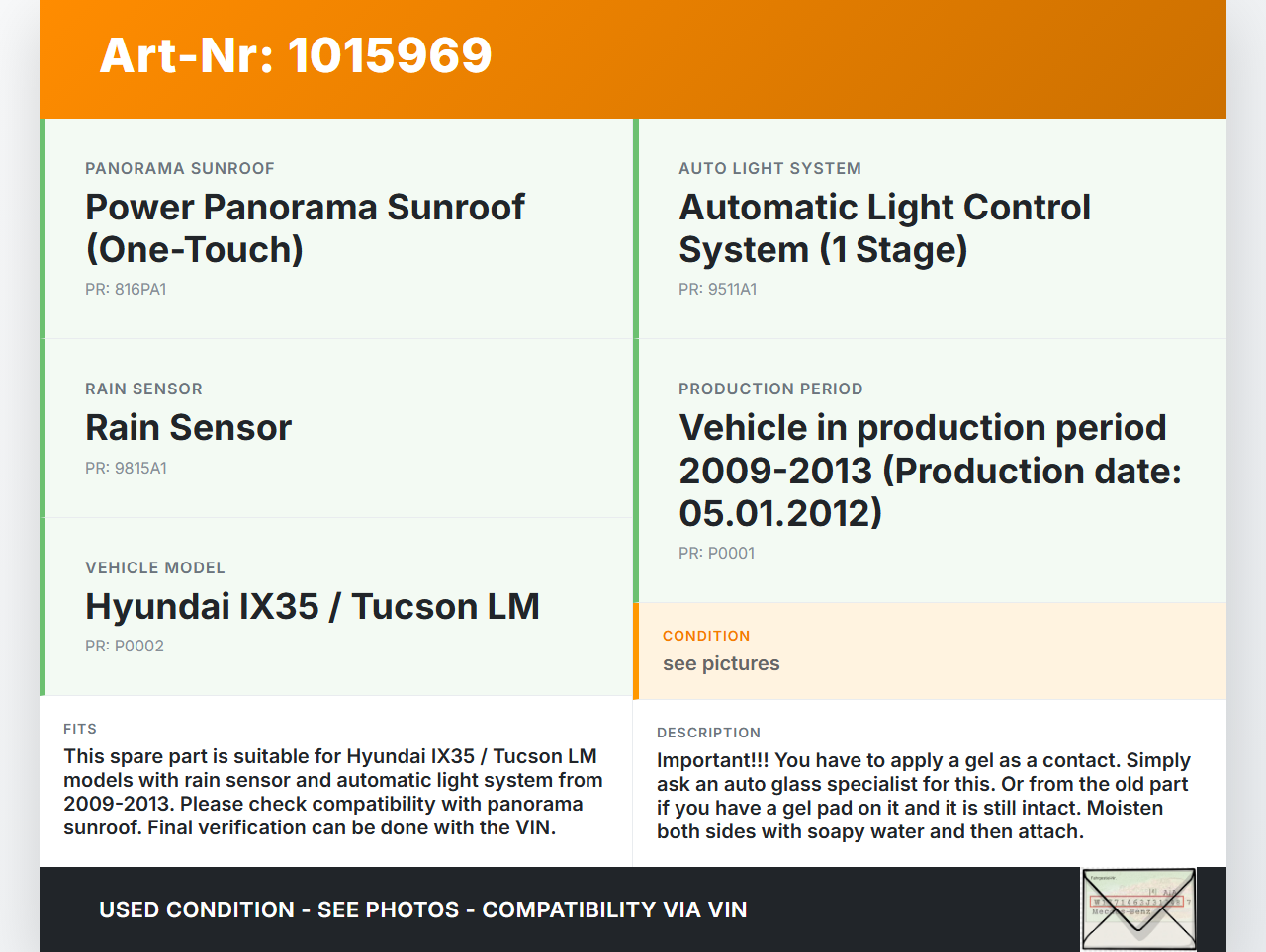Click the USED CONDITION footer banner text
Viewport: 1266px width, 952px height.
click(423, 909)
